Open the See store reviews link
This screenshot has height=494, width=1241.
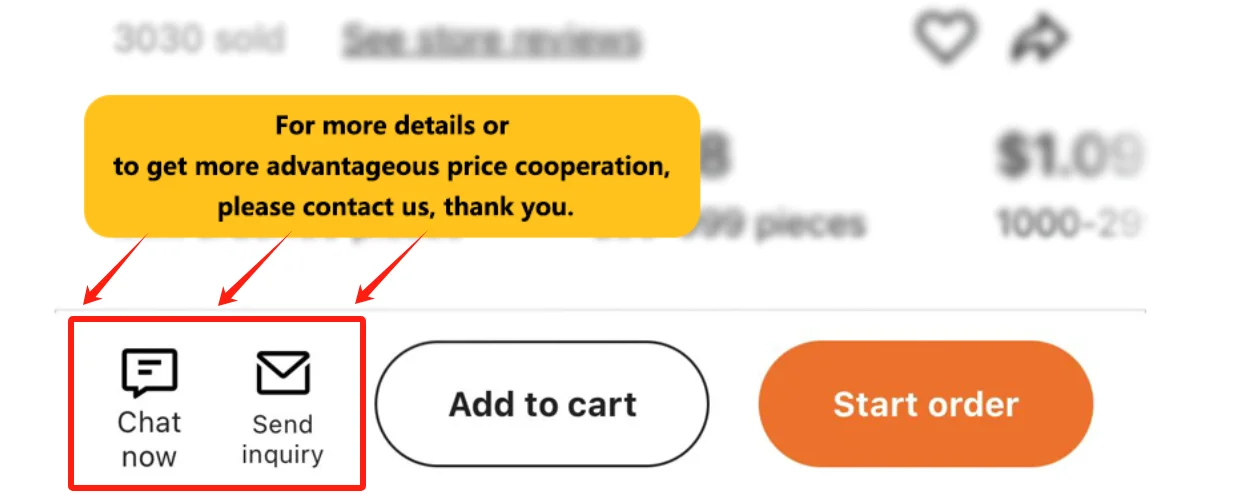[x=490, y=40]
